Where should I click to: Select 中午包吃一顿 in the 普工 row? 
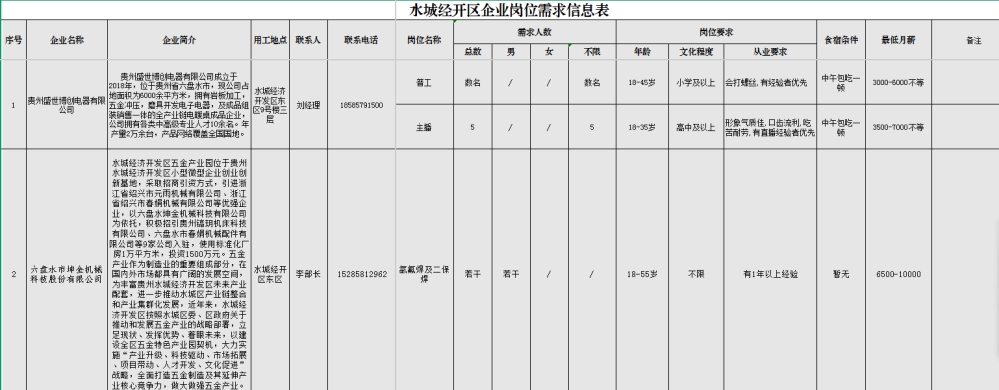tap(841, 82)
